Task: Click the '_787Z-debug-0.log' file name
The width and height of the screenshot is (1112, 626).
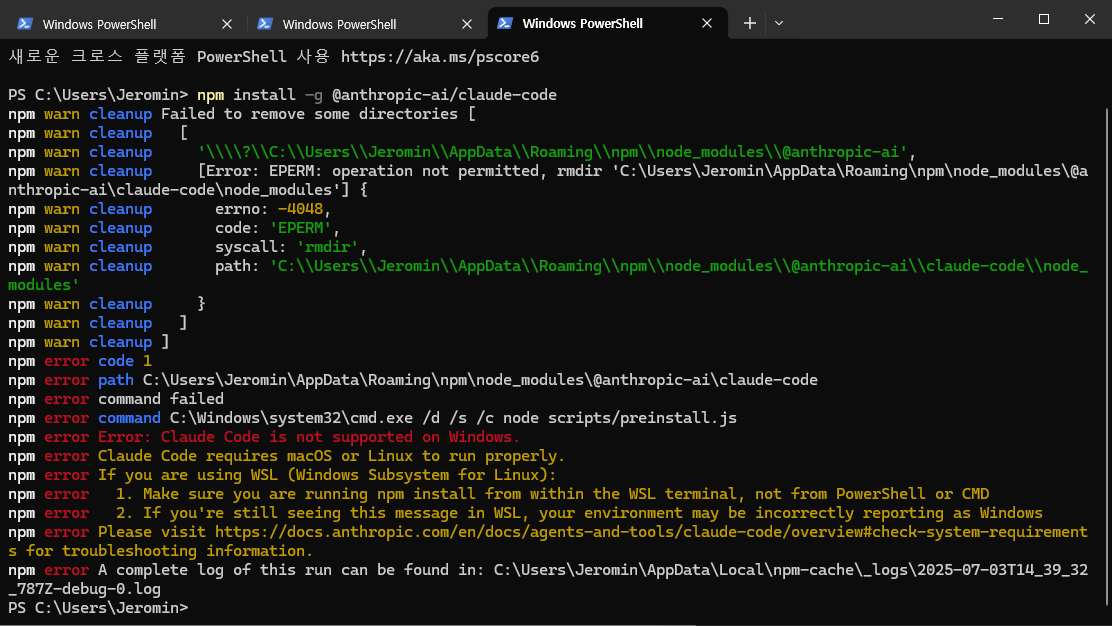Action: [x=84, y=589]
